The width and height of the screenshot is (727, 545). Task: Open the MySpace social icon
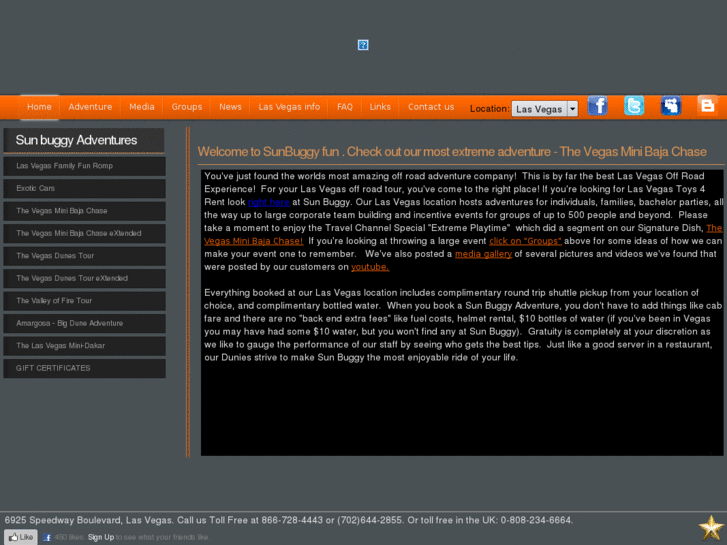tap(670, 106)
